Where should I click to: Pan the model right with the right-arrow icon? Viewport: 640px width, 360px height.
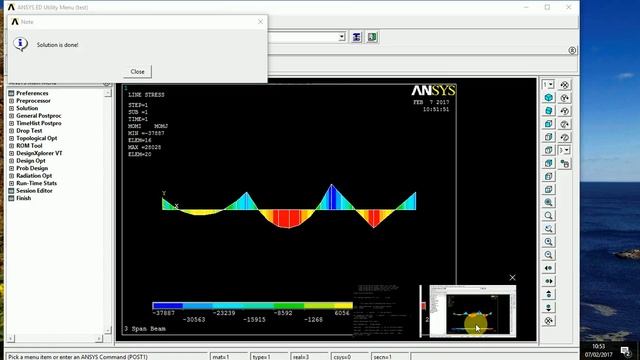pyautogui.click(x=549, y=281)
